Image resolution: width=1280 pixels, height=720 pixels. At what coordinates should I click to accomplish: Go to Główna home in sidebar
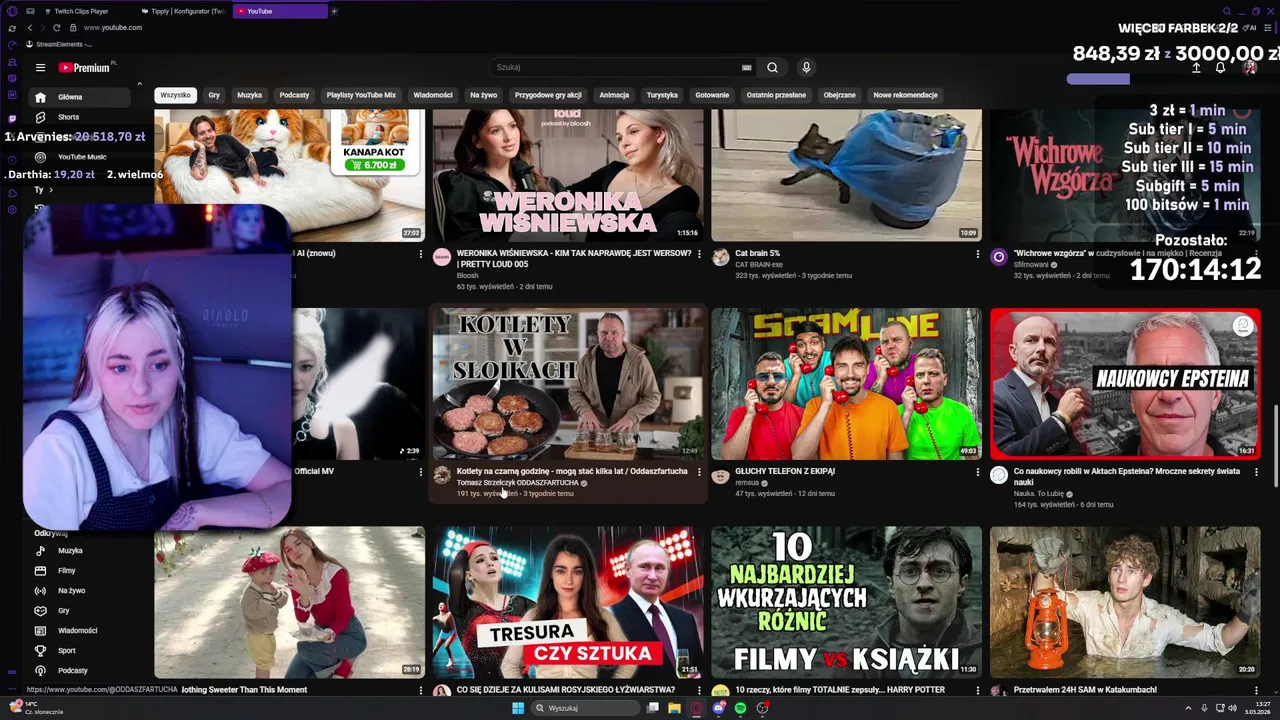(78, 97)
